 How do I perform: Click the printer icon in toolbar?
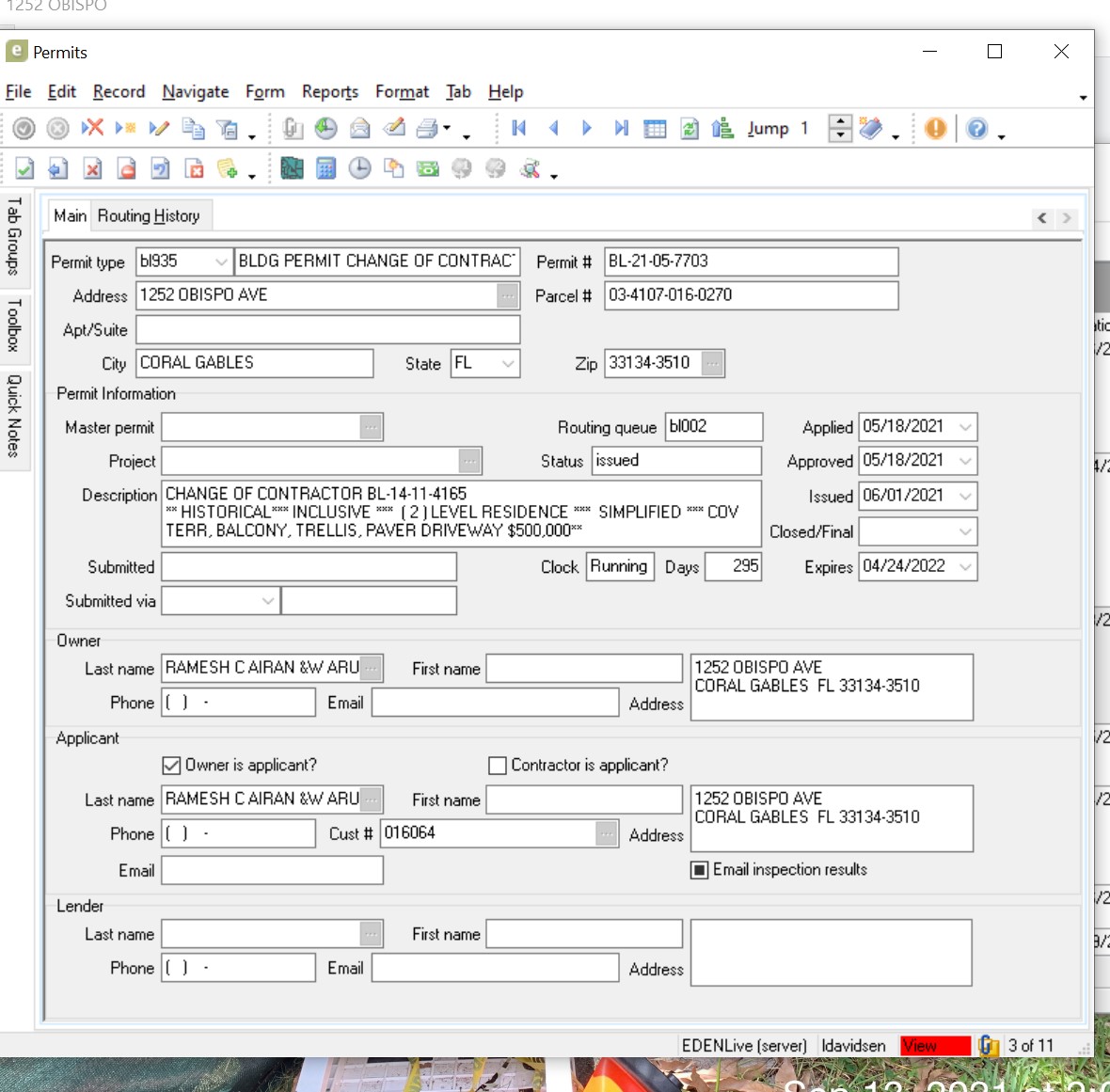tap(427, 129)
